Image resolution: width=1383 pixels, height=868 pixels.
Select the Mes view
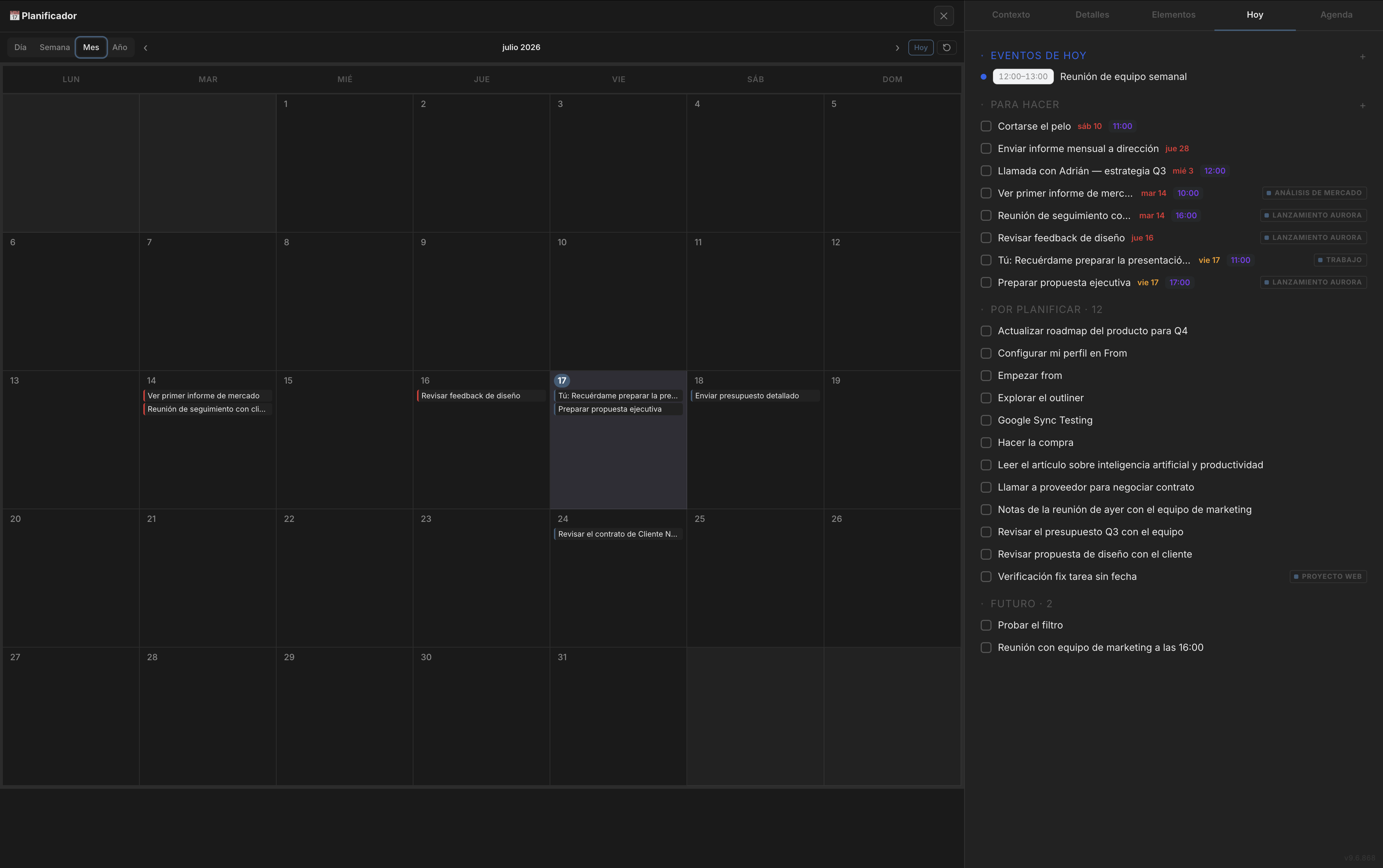tap(91, 47)
